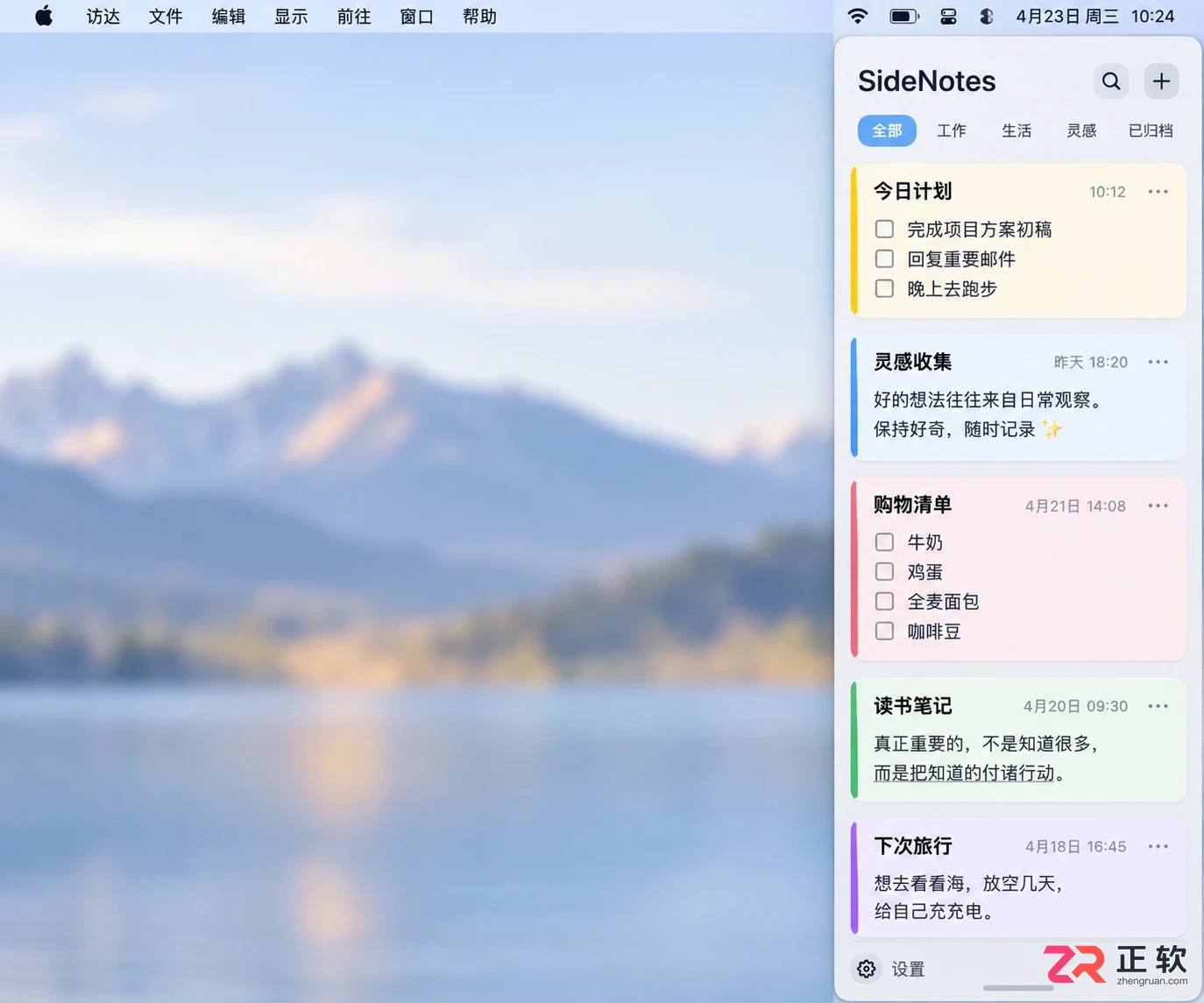Click the SideNotes title heading

(927, 81)
